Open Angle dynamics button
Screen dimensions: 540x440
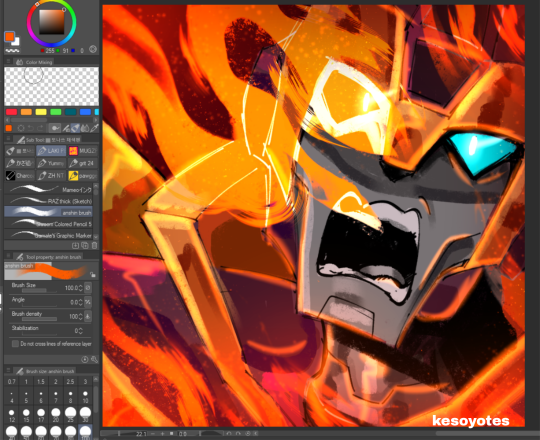pyautogui.click(x=88, y=302)
